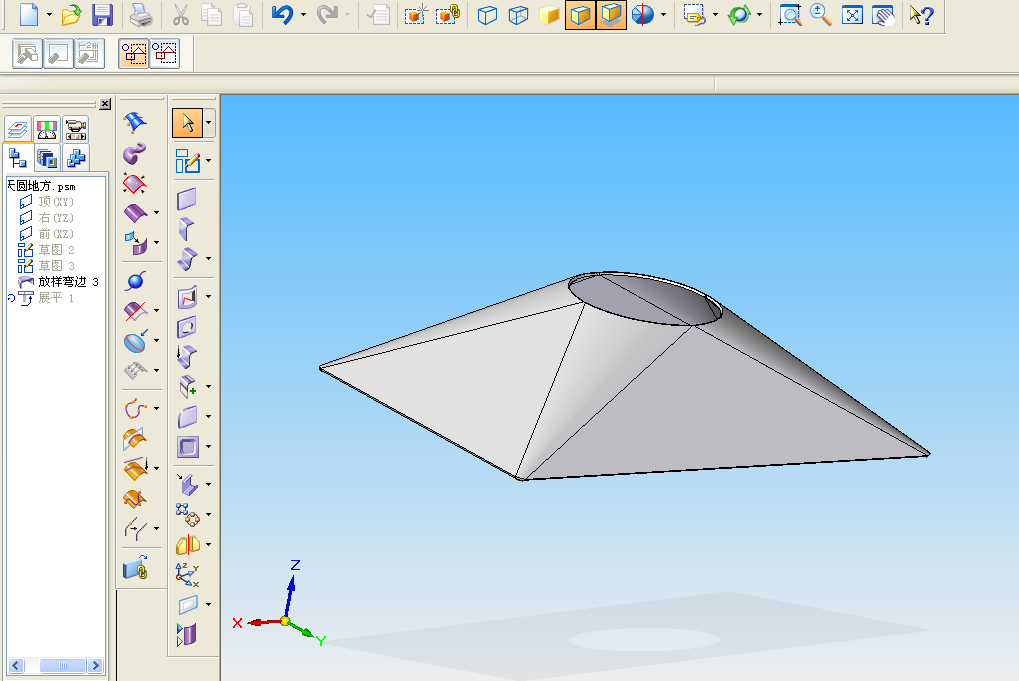The width and height of the screenshot is (1019, 681).
Task: Activate the Zoom in/out magnifier tool
Action: [821, 14]
